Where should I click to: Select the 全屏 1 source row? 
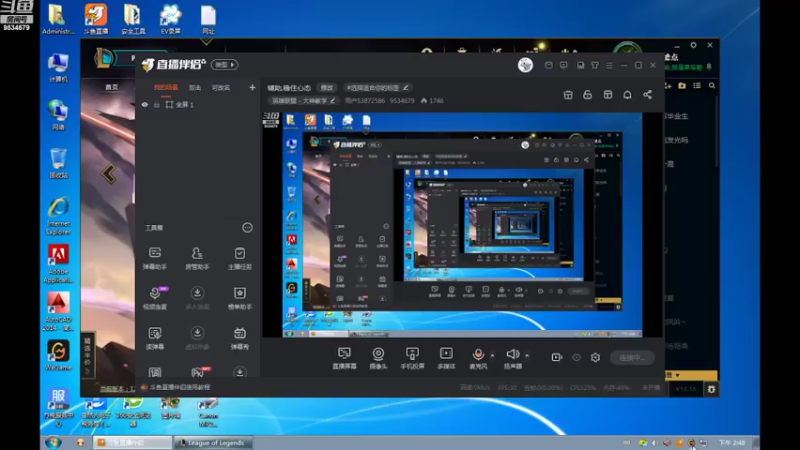point(197,105)
